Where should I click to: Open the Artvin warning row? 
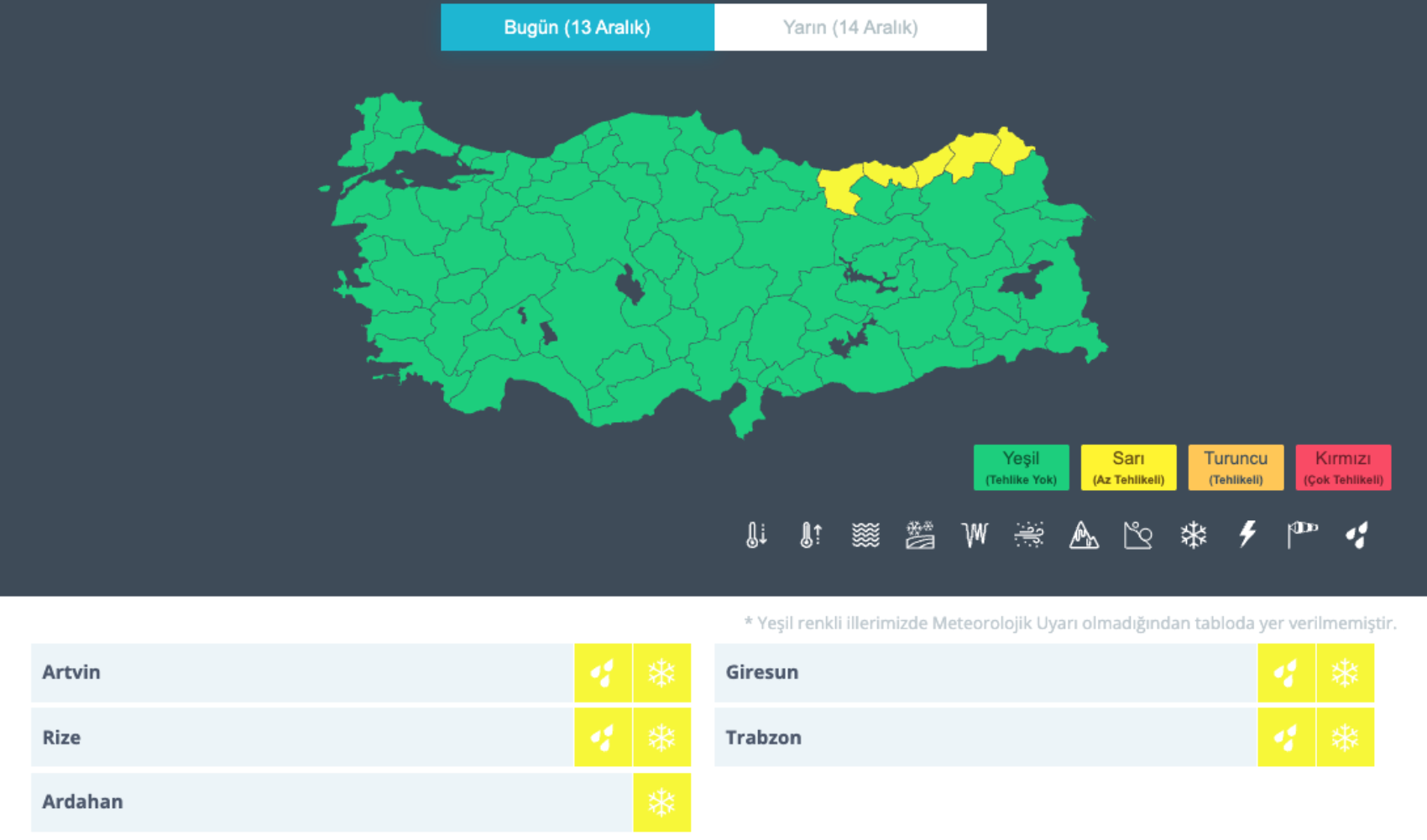pos(302,672)
